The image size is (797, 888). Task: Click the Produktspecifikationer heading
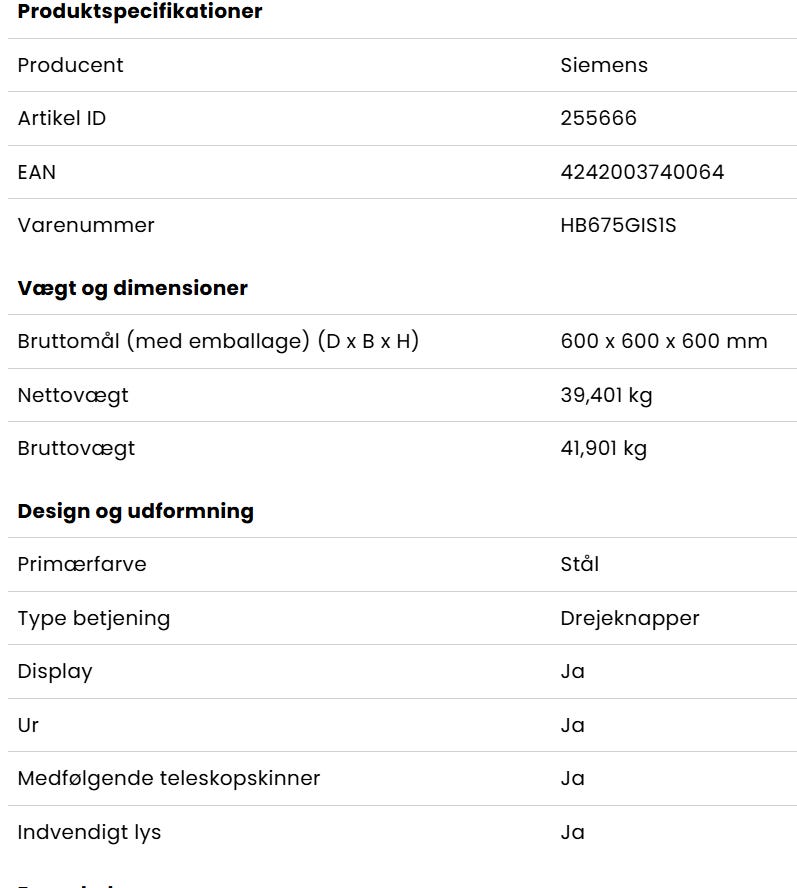click(x=140, y=11)
